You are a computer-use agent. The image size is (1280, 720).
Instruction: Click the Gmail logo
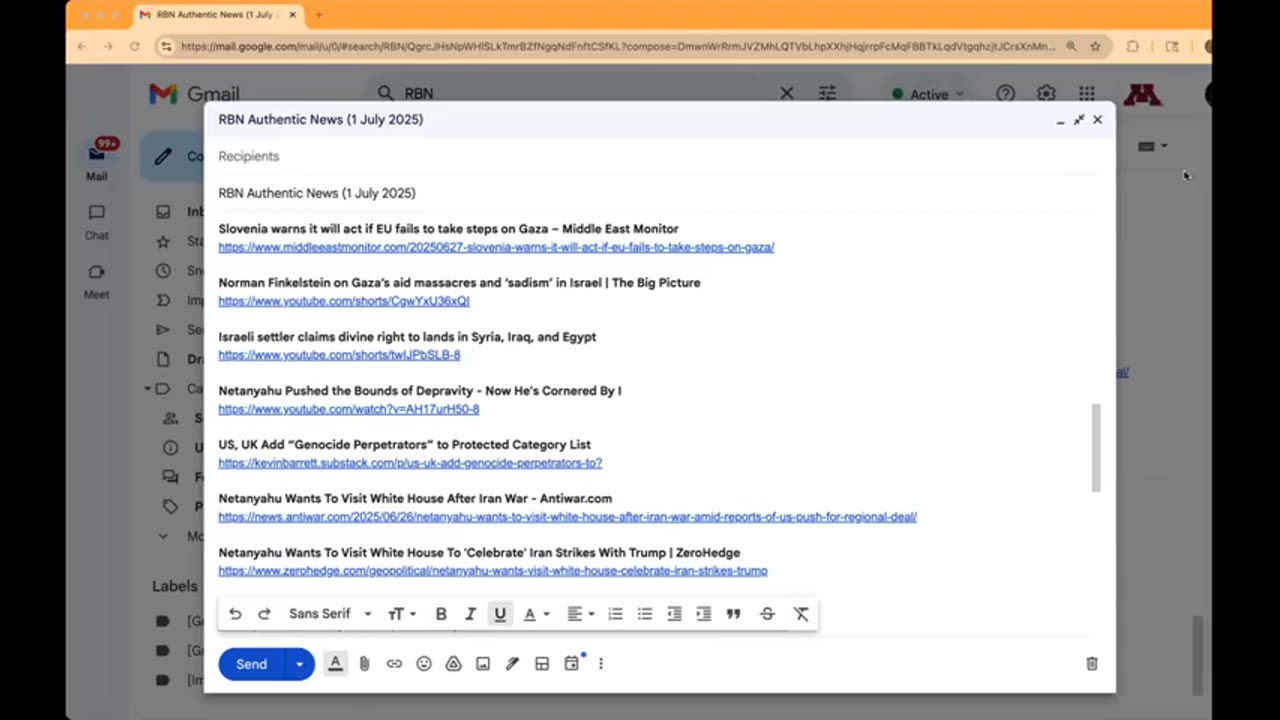pos(194,94)
